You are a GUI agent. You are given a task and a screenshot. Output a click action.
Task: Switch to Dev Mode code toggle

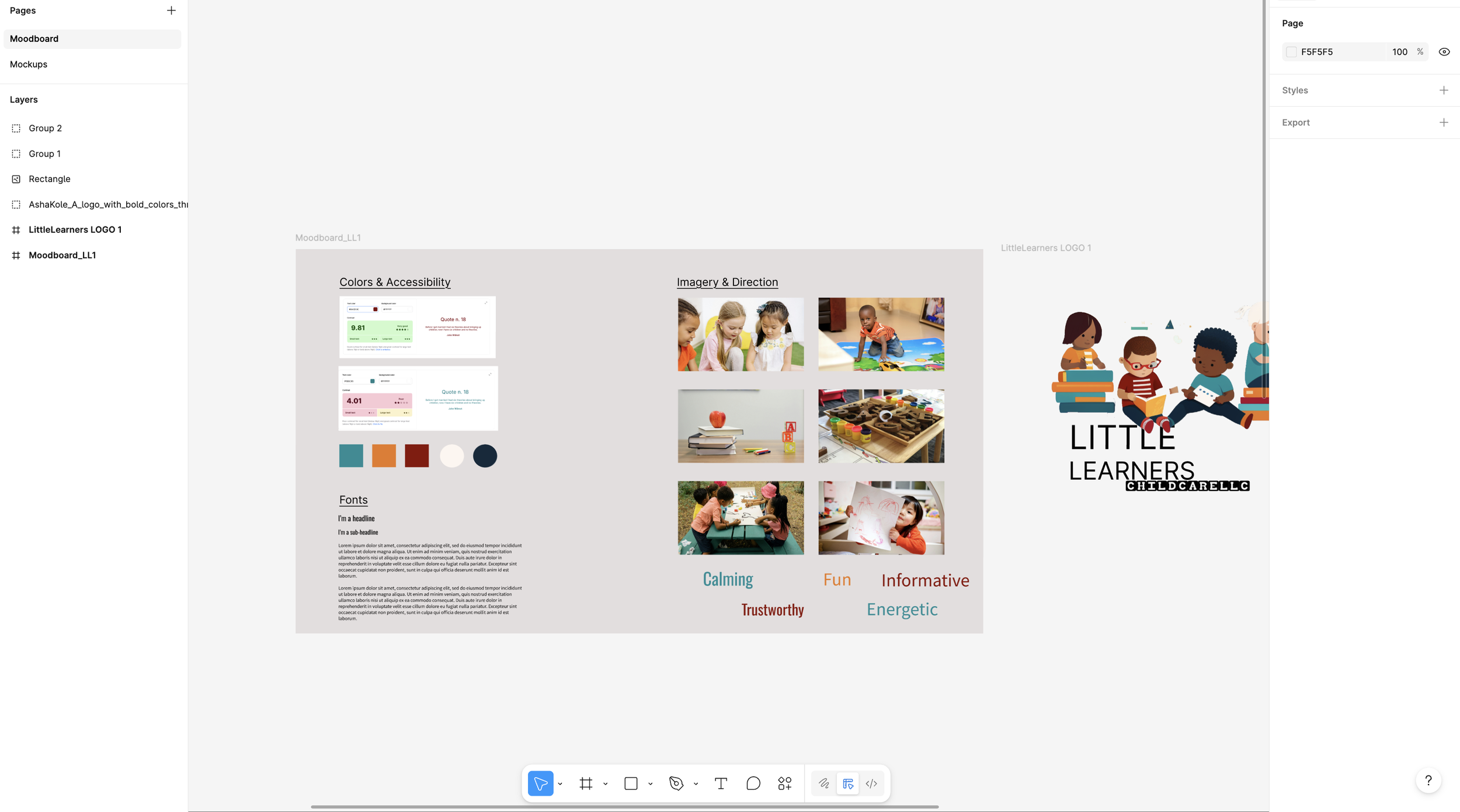(871, 783)
